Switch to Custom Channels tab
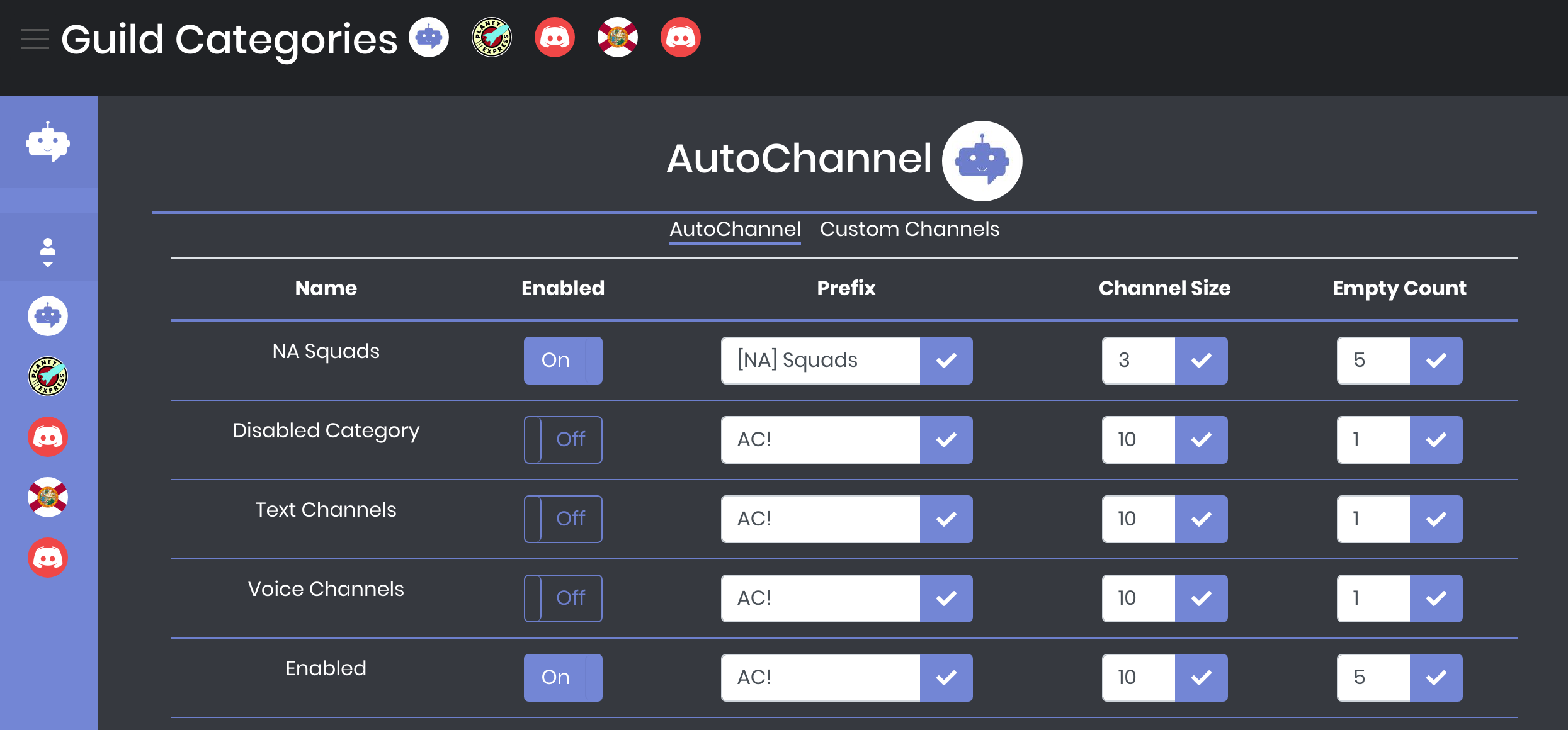 [909, 229]
